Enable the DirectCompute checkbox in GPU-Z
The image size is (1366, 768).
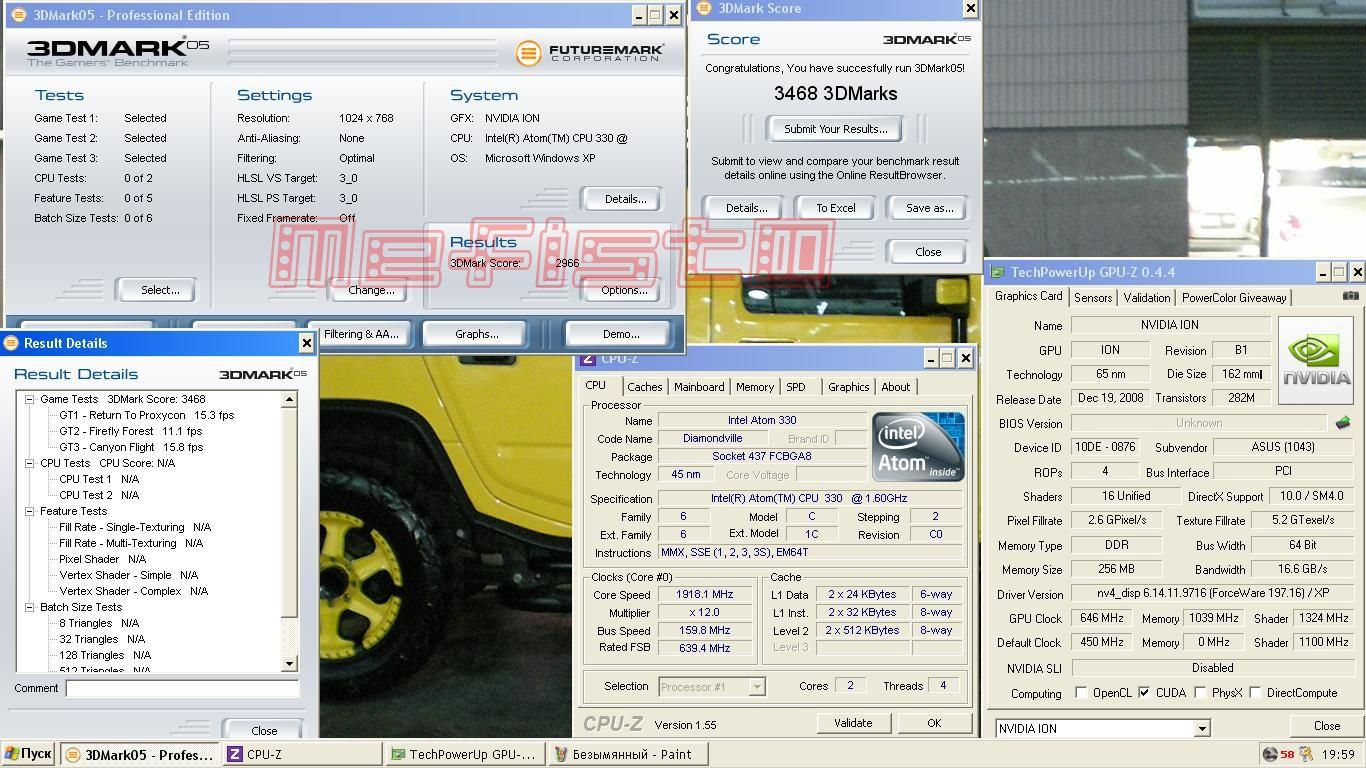point(1255,692)
